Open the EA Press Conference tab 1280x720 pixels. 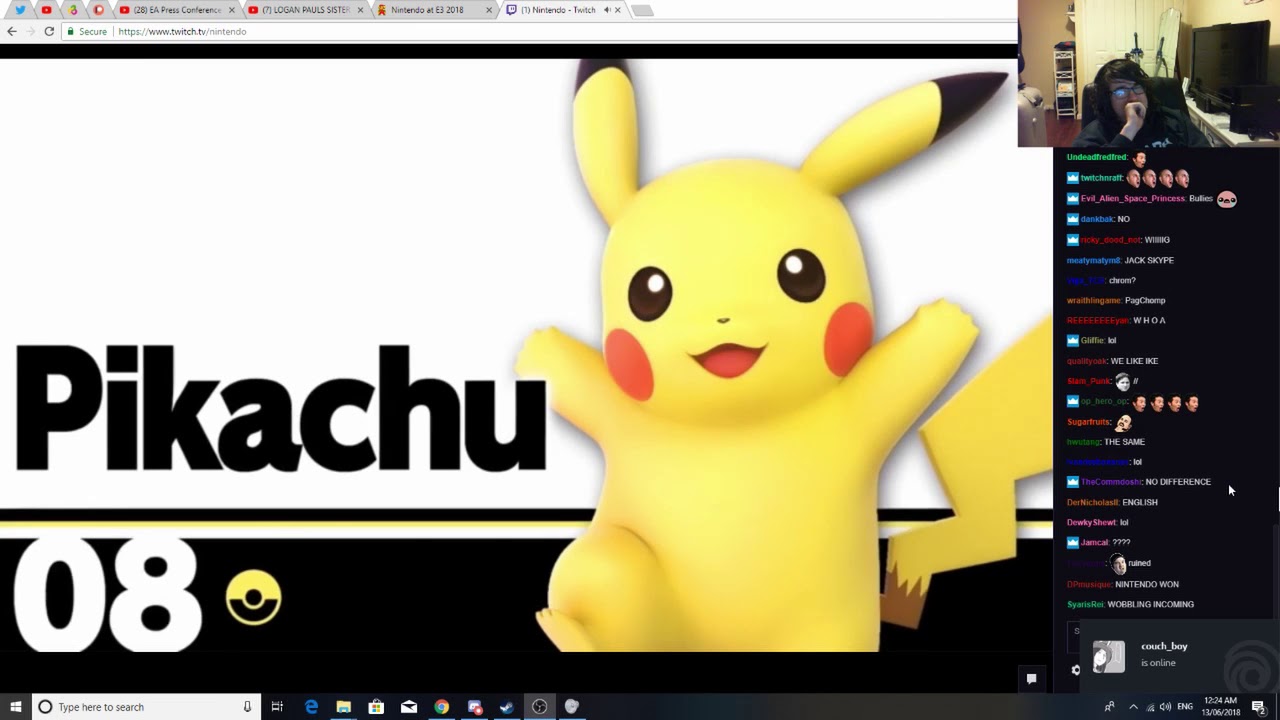(177, 10)
